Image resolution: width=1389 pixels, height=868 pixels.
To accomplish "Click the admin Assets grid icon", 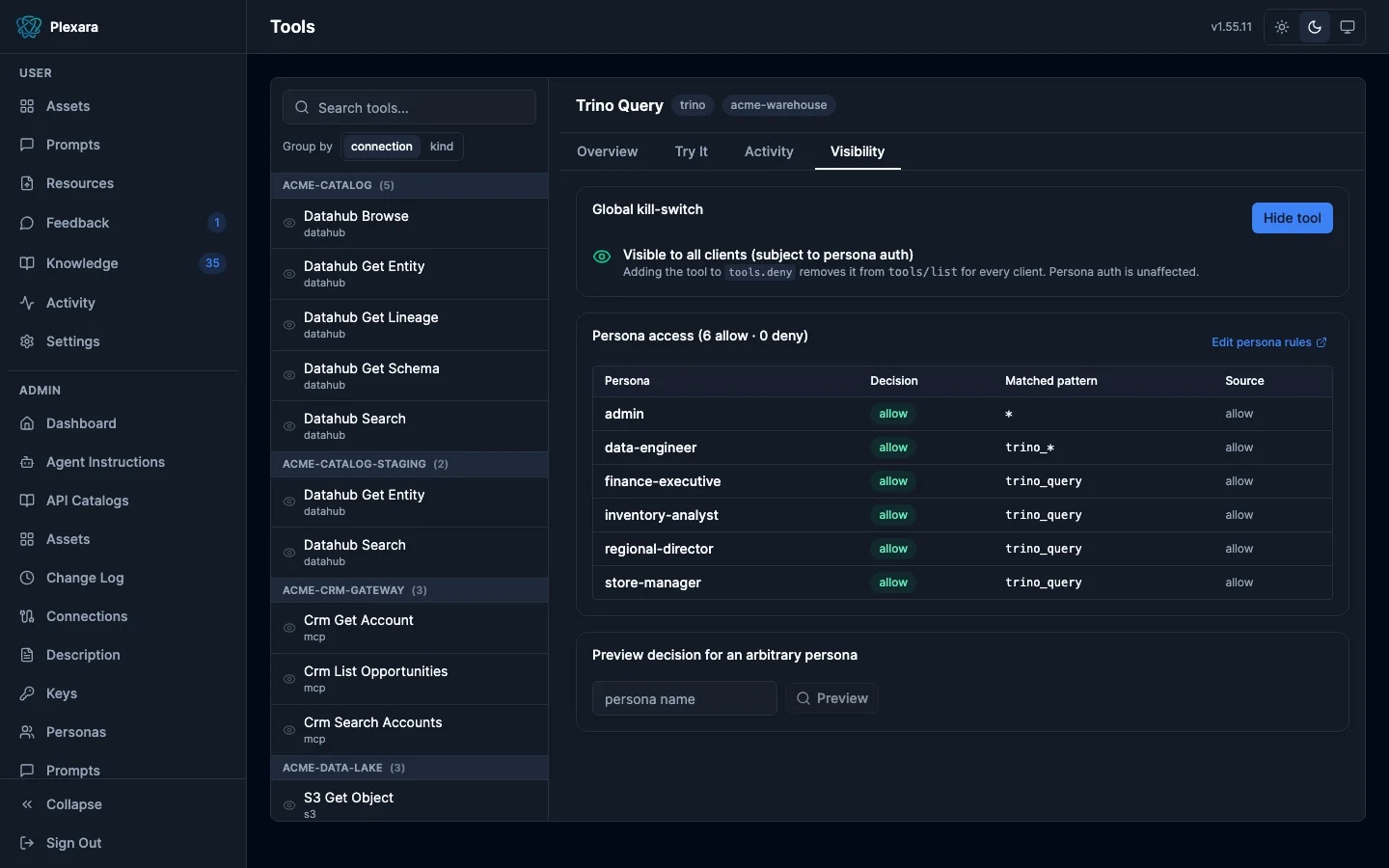I will coord(27,539).
